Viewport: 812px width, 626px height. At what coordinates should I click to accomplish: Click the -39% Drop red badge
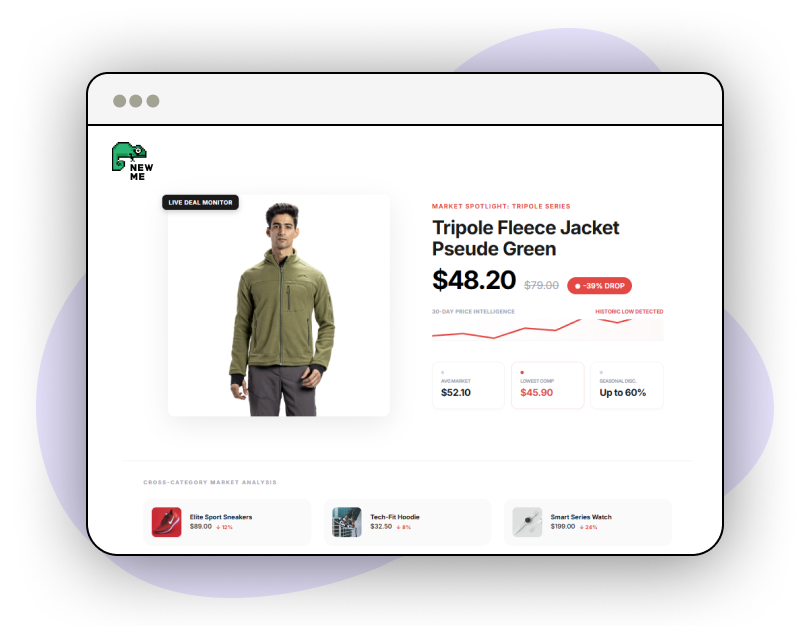click(599, 286)
